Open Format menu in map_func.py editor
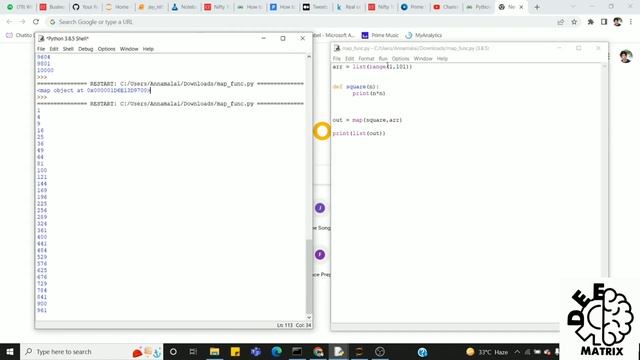 pyautogui.click(x=366, y=59)
